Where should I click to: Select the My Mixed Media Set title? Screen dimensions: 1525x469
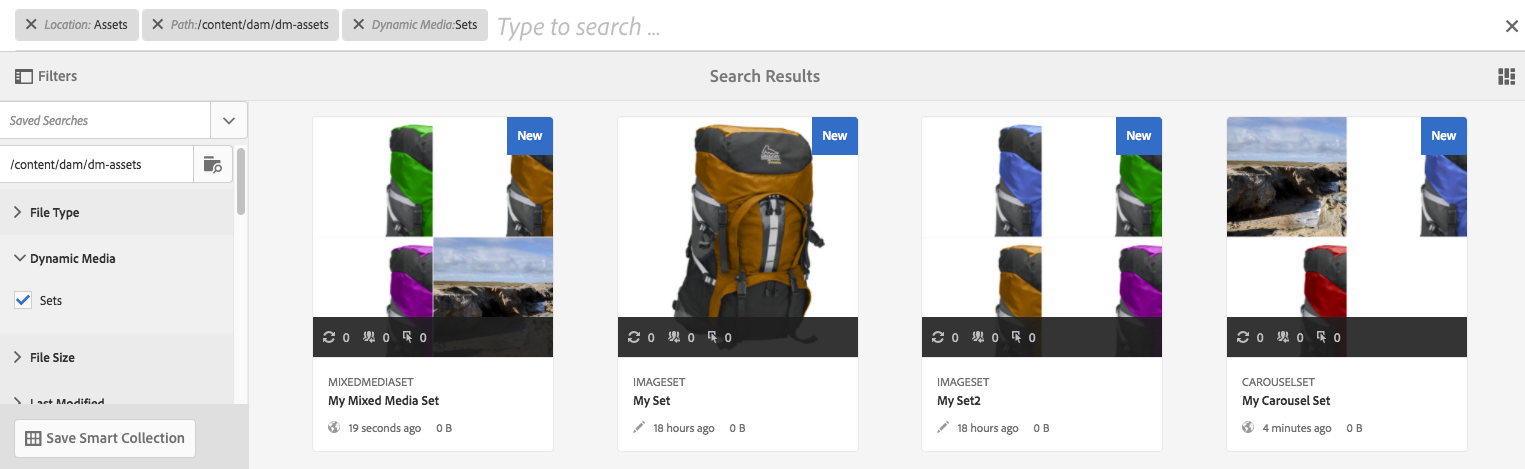click(384, 400)
